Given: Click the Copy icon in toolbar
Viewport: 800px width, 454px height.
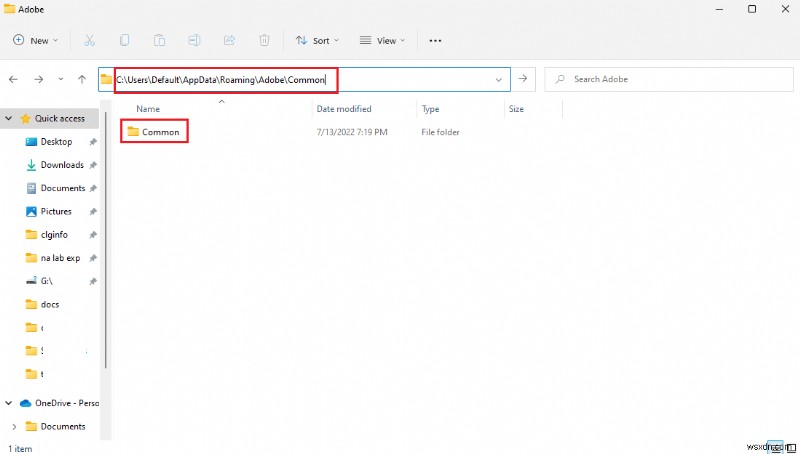Looking at the screenshot, I should [124, 40].
